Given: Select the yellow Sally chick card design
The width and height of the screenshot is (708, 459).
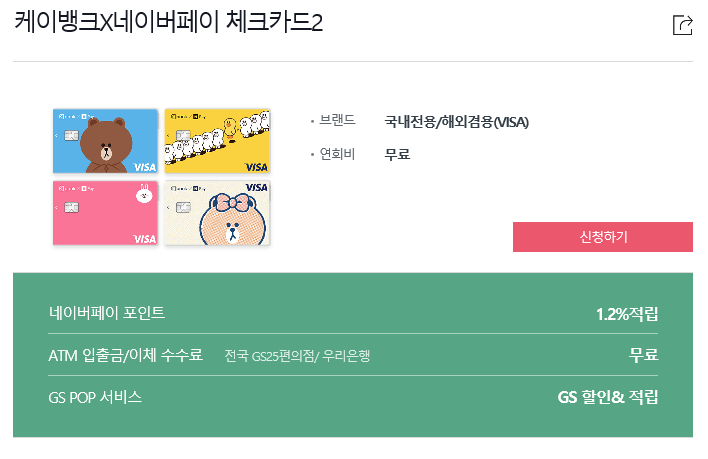Looking at the screenshot, I should coord(217,141).
